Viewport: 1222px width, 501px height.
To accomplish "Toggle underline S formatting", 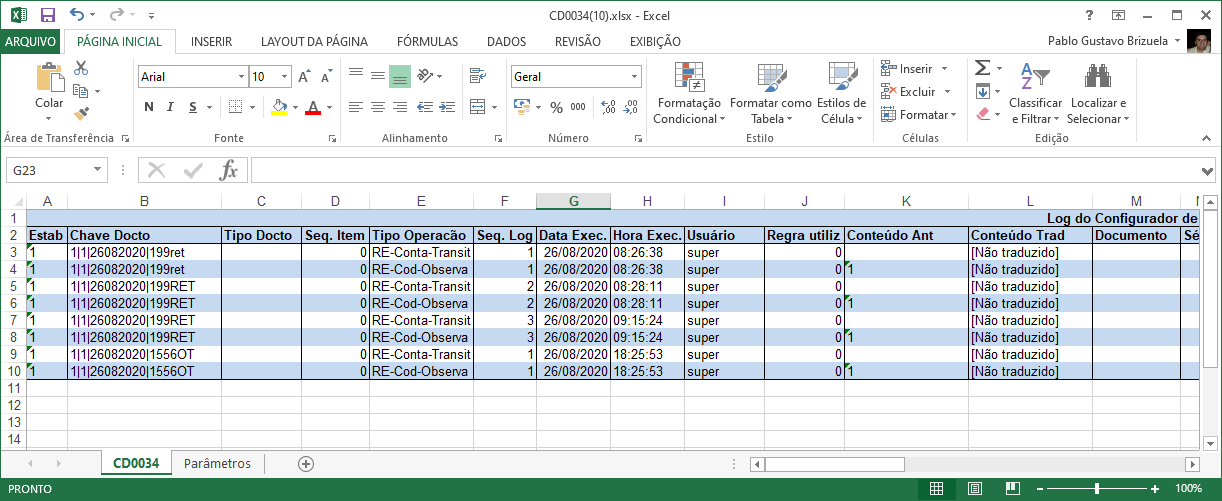I will pos(193,107).
